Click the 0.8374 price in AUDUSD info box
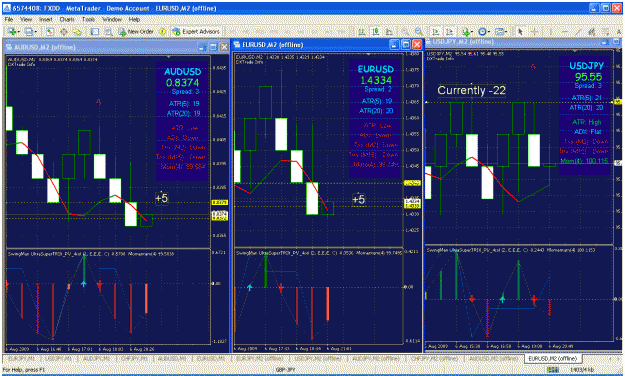Viewport: 625px width, 376px height. [182, 83]
